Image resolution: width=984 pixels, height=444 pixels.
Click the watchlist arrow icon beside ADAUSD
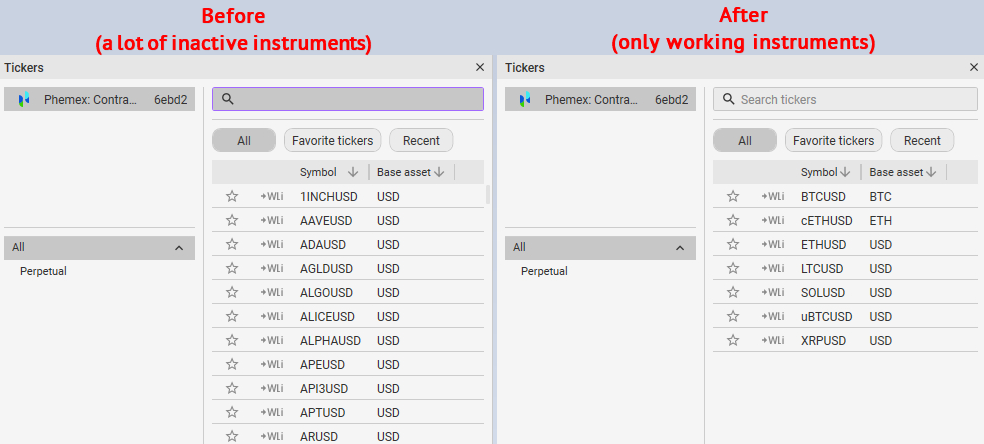click(271, 244)
